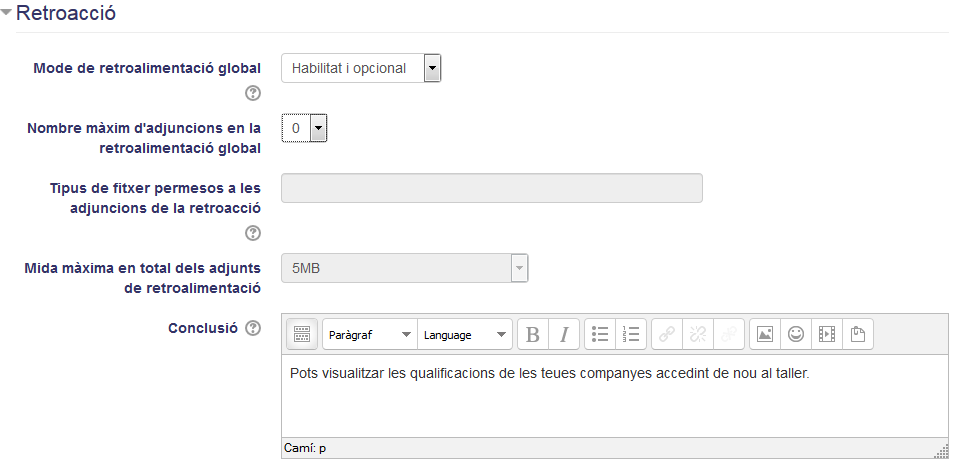Insert an ordered numbered list
Screen dimensions: 961x471
click(x=631, y=334)
